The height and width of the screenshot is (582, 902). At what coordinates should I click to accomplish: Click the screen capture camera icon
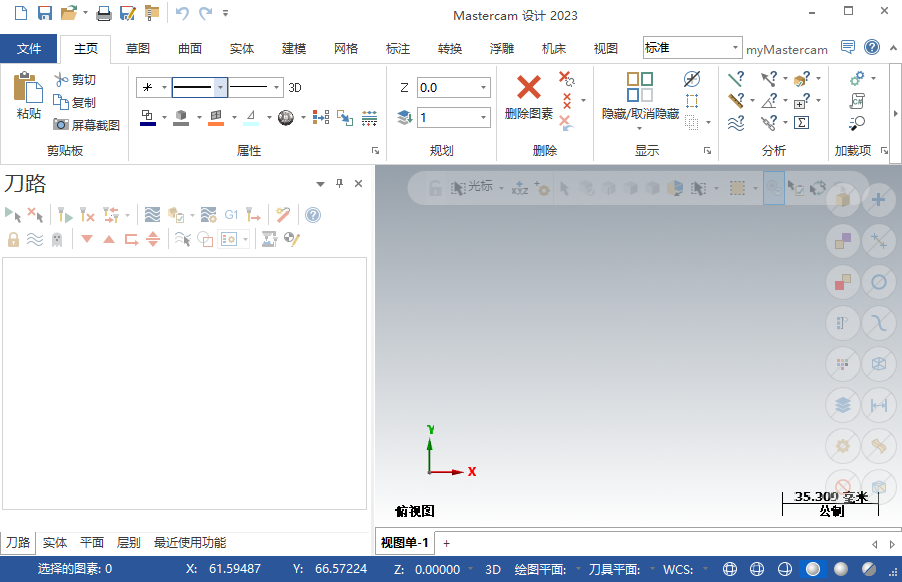[62, 125]
